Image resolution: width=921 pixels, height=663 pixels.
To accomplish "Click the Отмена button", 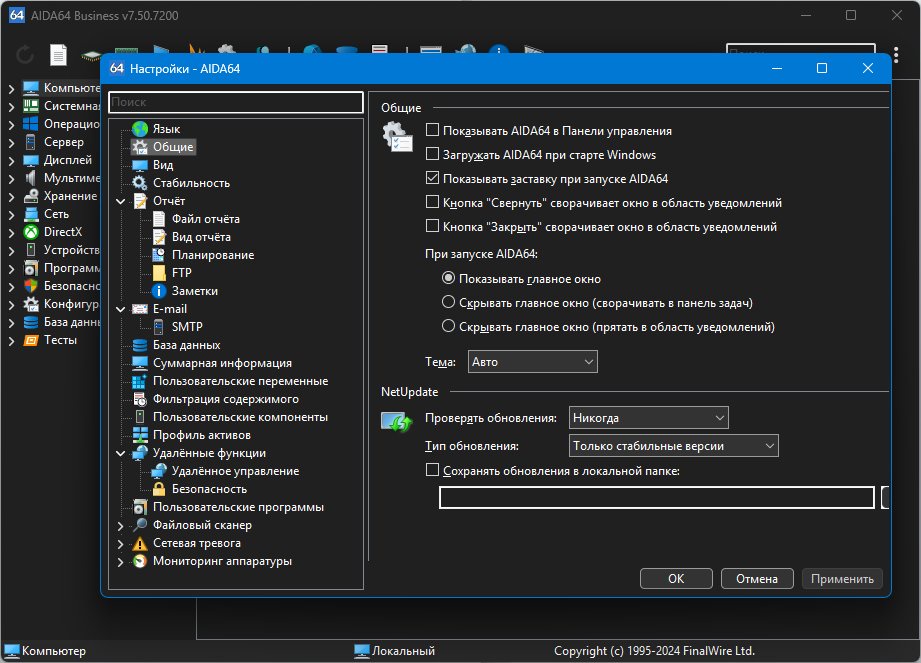I will pos(757,578).
